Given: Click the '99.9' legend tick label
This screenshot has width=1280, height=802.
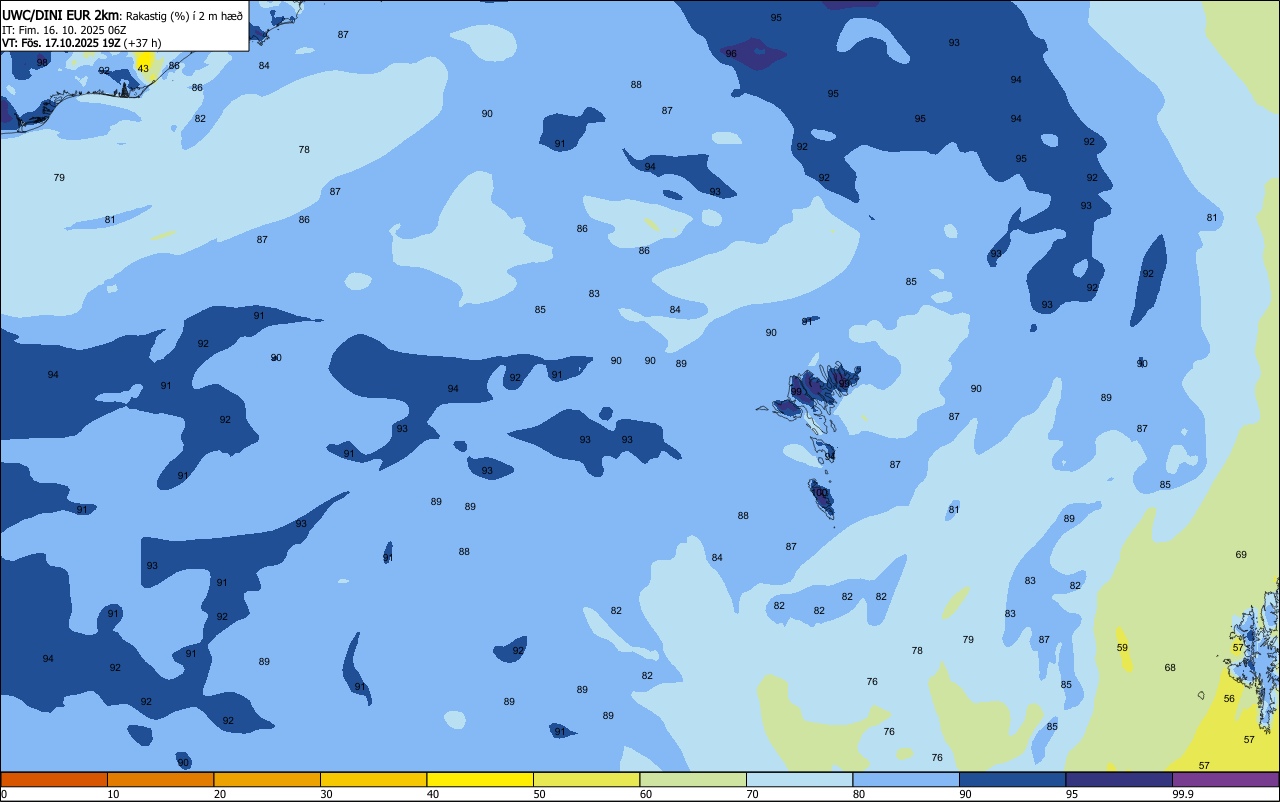Looking at the screenshot, I should pyautogui.click(x=1183, y=794).
